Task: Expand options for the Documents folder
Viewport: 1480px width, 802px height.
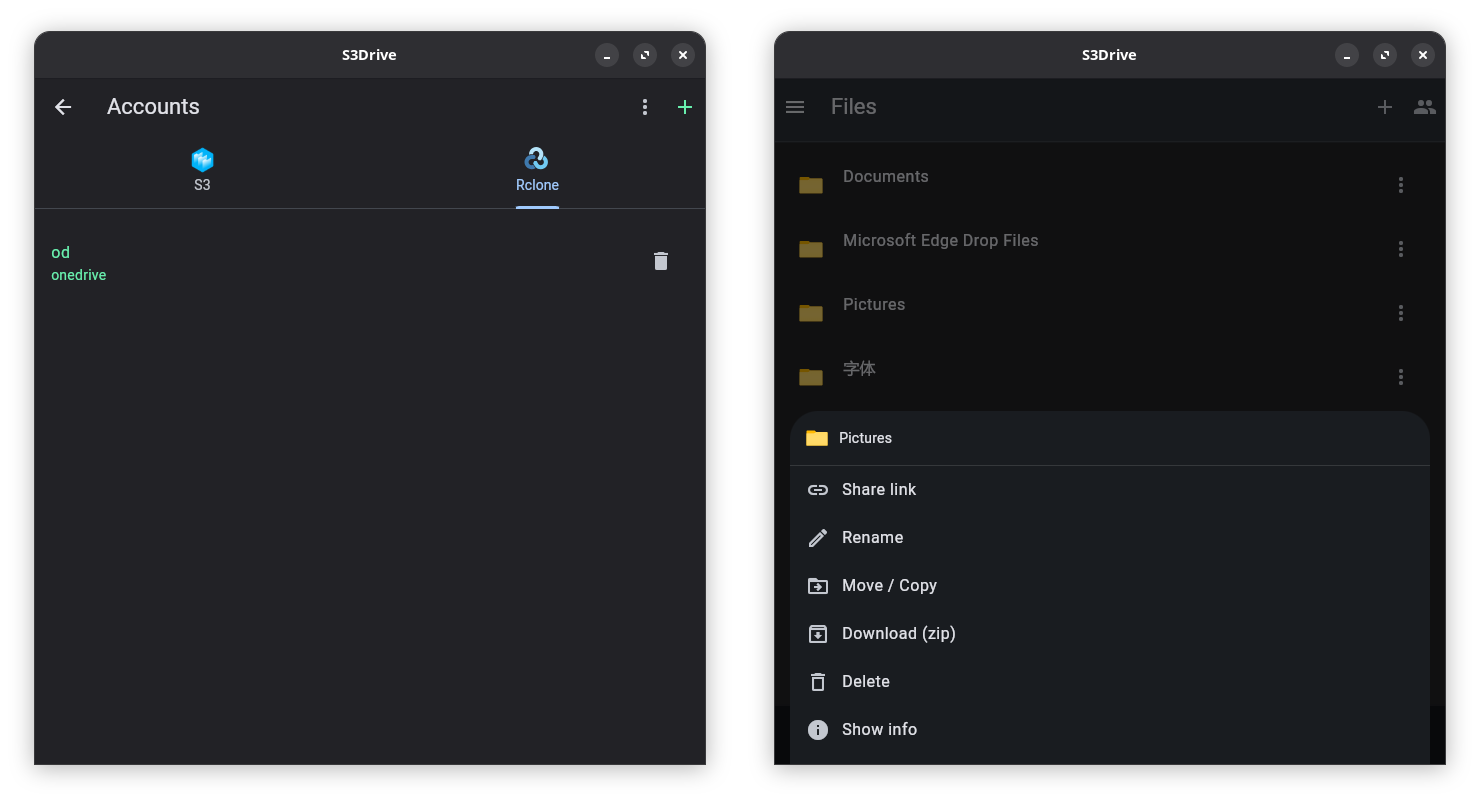Action: (1401, 185)
